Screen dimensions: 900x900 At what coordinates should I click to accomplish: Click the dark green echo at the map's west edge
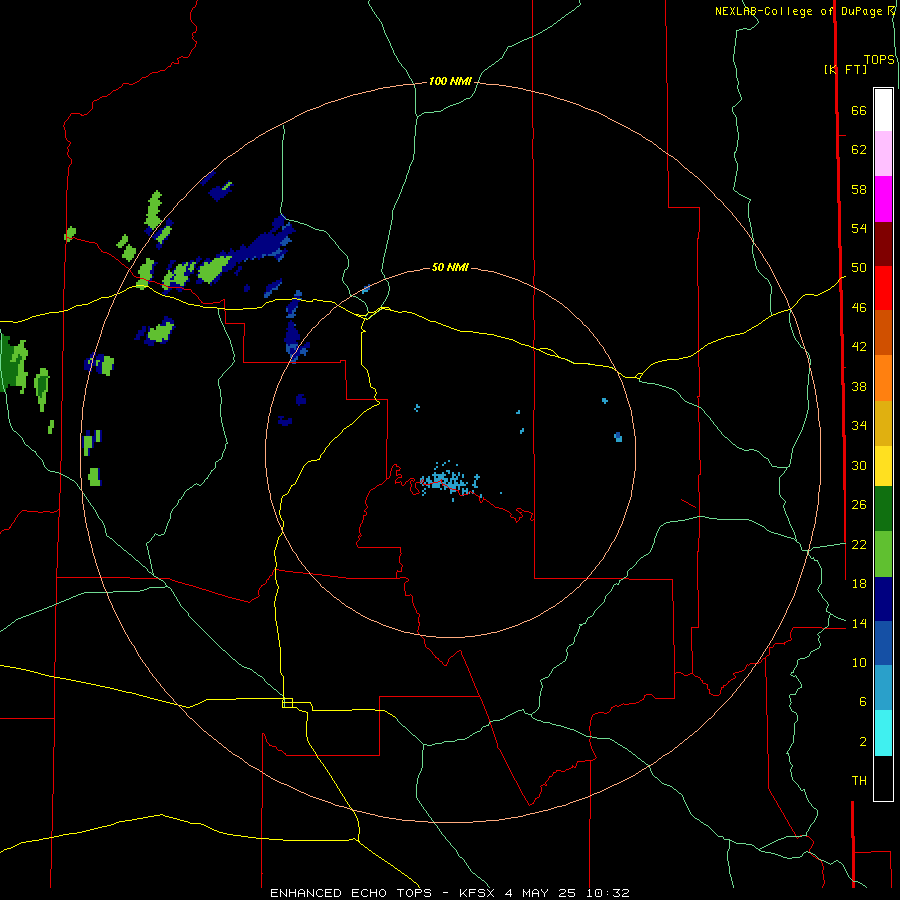tap(13, 364)
